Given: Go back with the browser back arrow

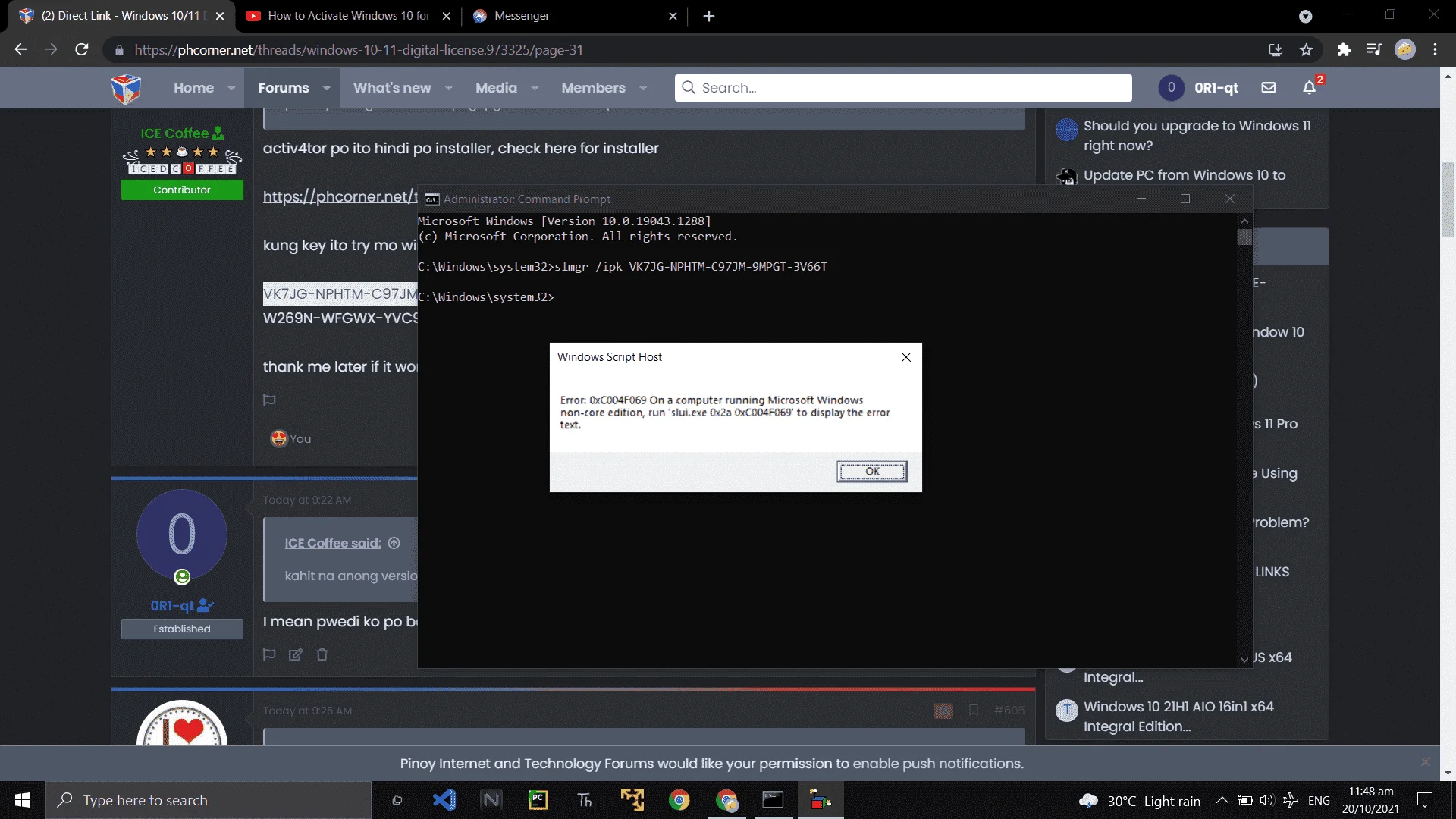Looking at the screenshot, I should 20,50.
